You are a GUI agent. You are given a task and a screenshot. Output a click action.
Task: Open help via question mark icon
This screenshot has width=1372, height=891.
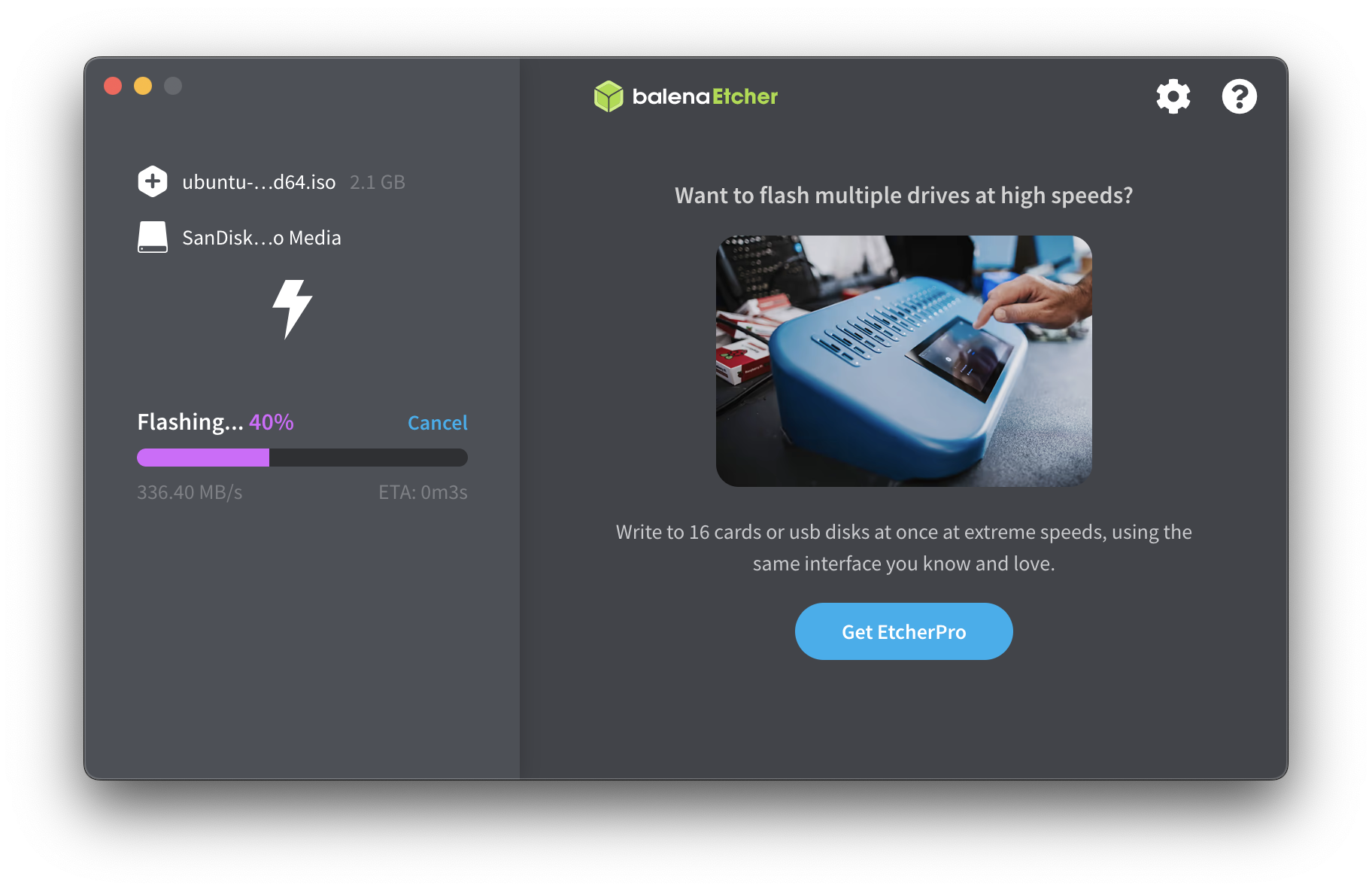[1239, 96]
